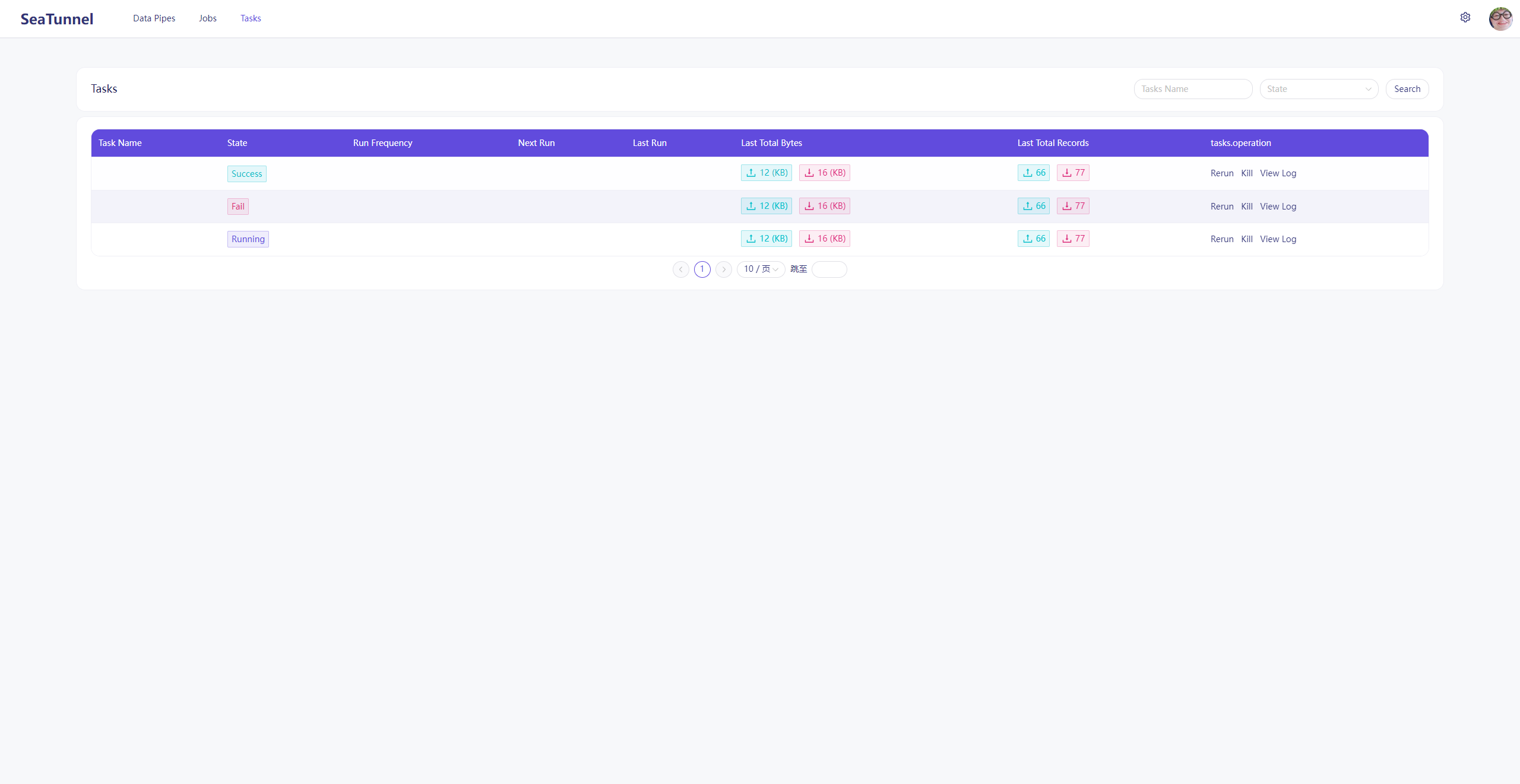Switch to the Jobs menu
Viewport: 1520px width, 784px height.
pos(207,18)
